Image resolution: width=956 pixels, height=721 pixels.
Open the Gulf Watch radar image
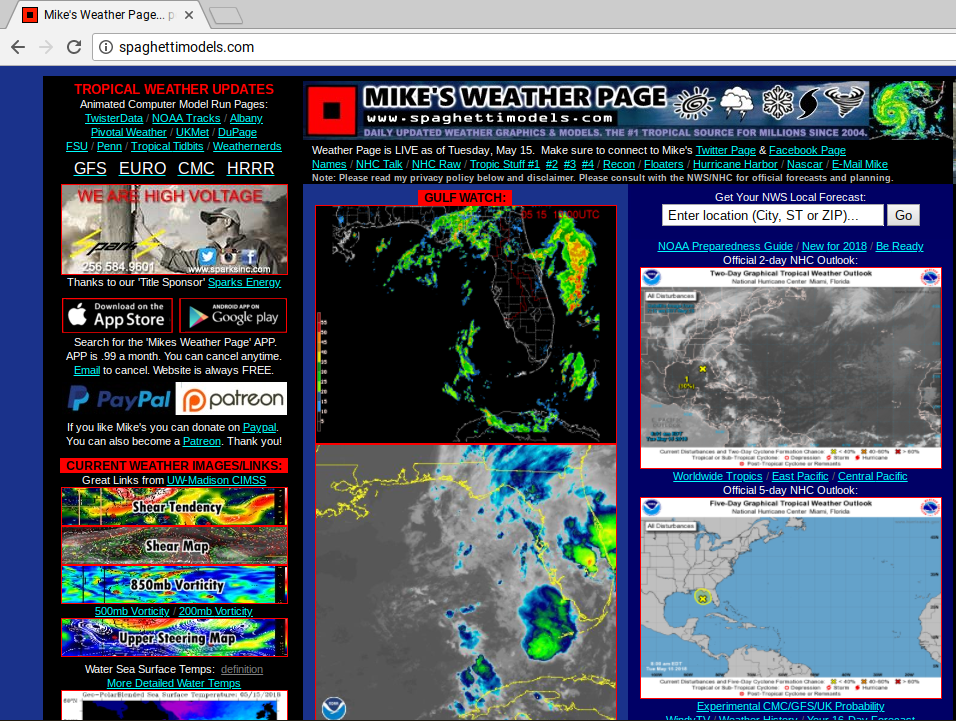466,324
